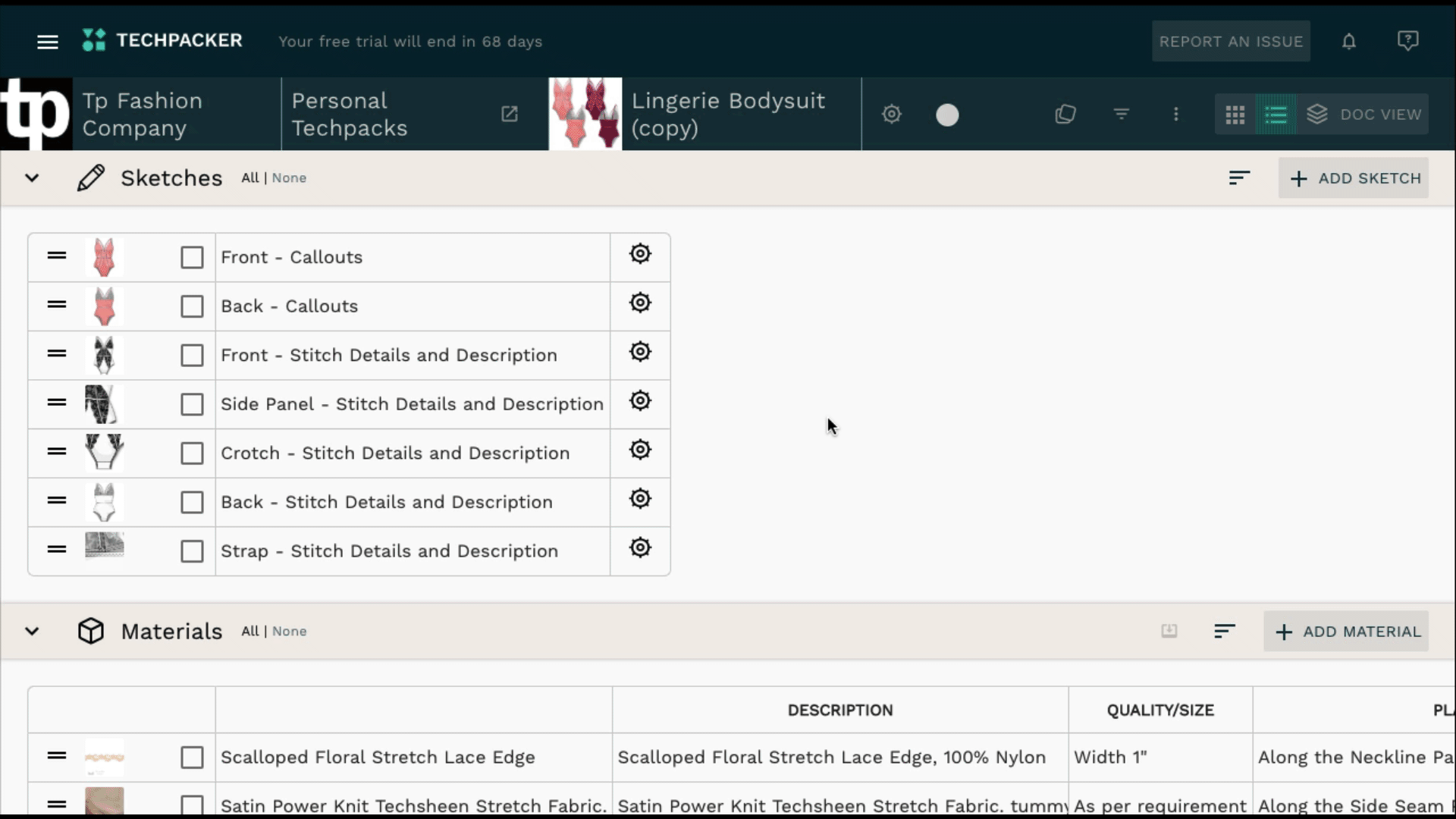Open the three-dot more options menu
The image size is (1456, 819).
pyautogui.click(x=1176, y=115)
